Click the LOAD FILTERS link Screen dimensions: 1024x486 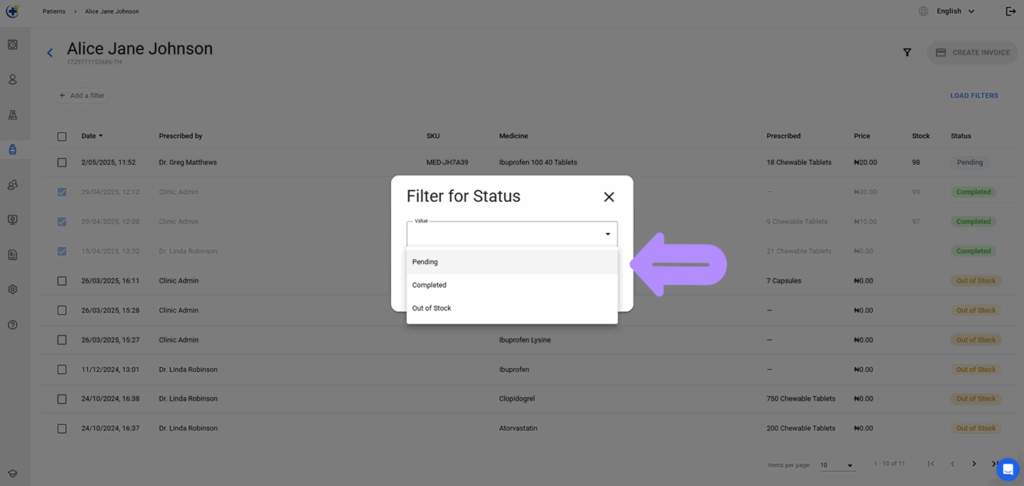tap(974, 96)
